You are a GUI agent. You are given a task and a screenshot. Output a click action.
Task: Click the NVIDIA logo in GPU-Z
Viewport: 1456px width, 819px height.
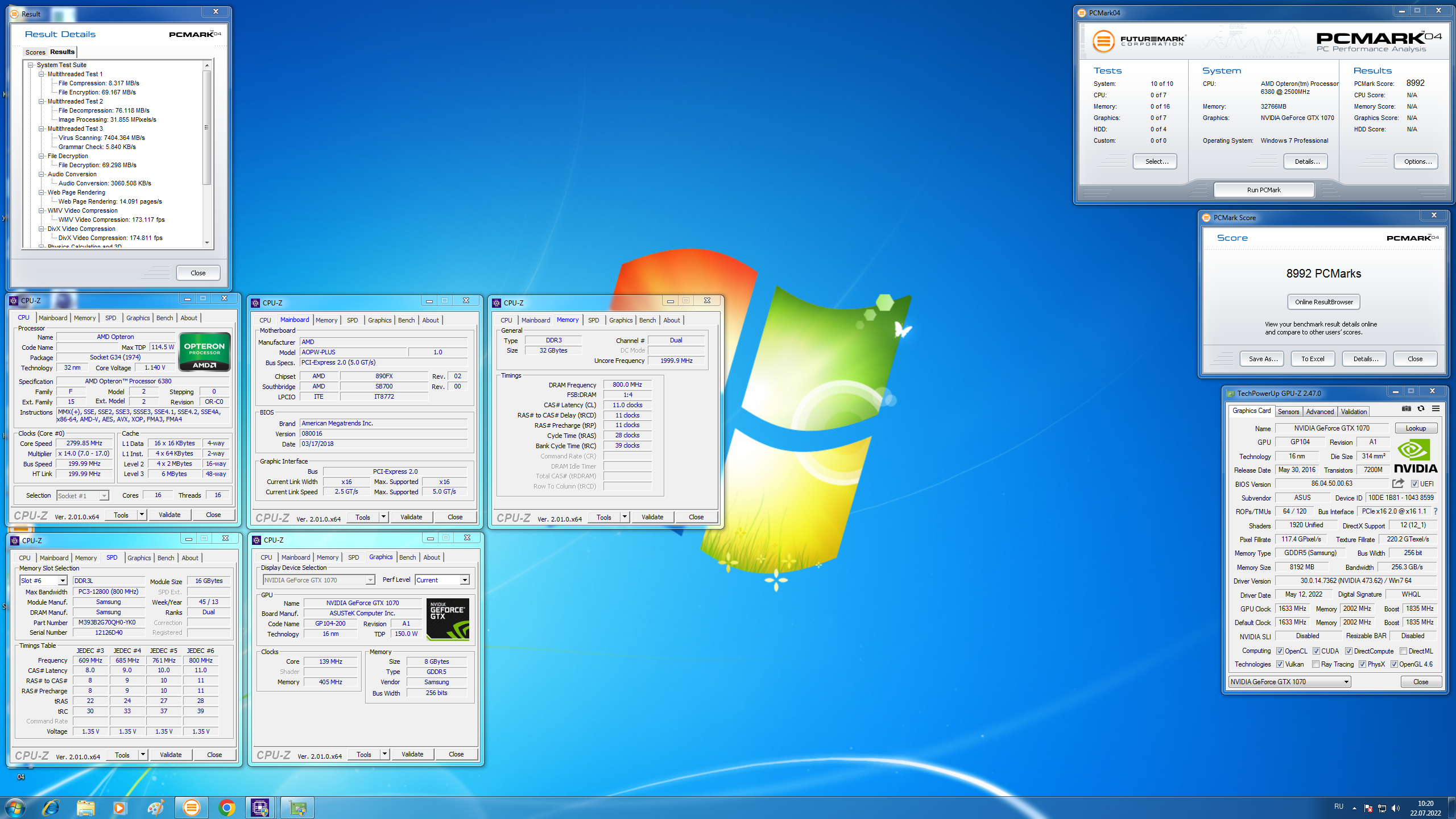click(1416, 457)
